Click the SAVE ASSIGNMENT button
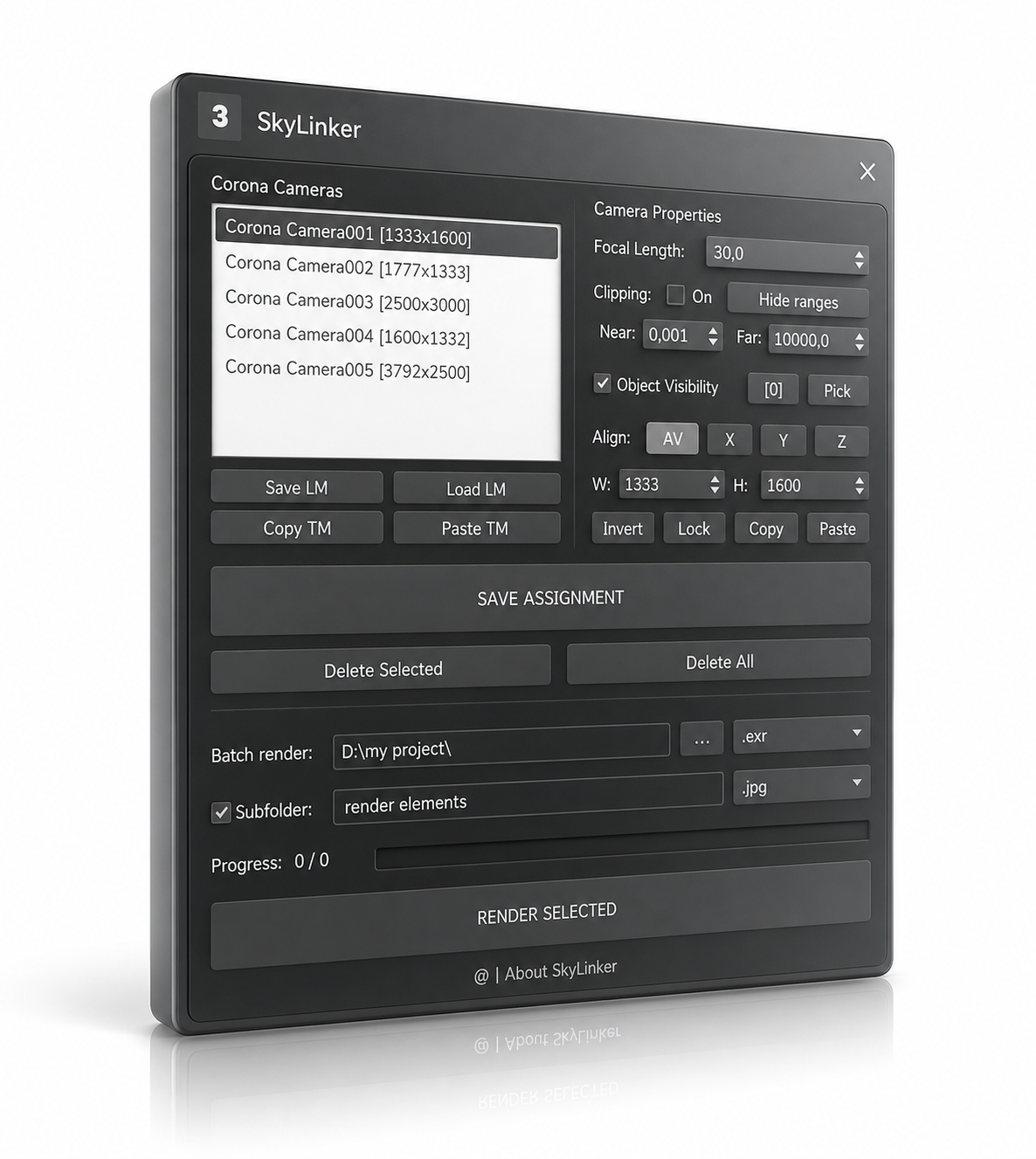Viewport: 1036px width, 1159px height. click(542, 598)
